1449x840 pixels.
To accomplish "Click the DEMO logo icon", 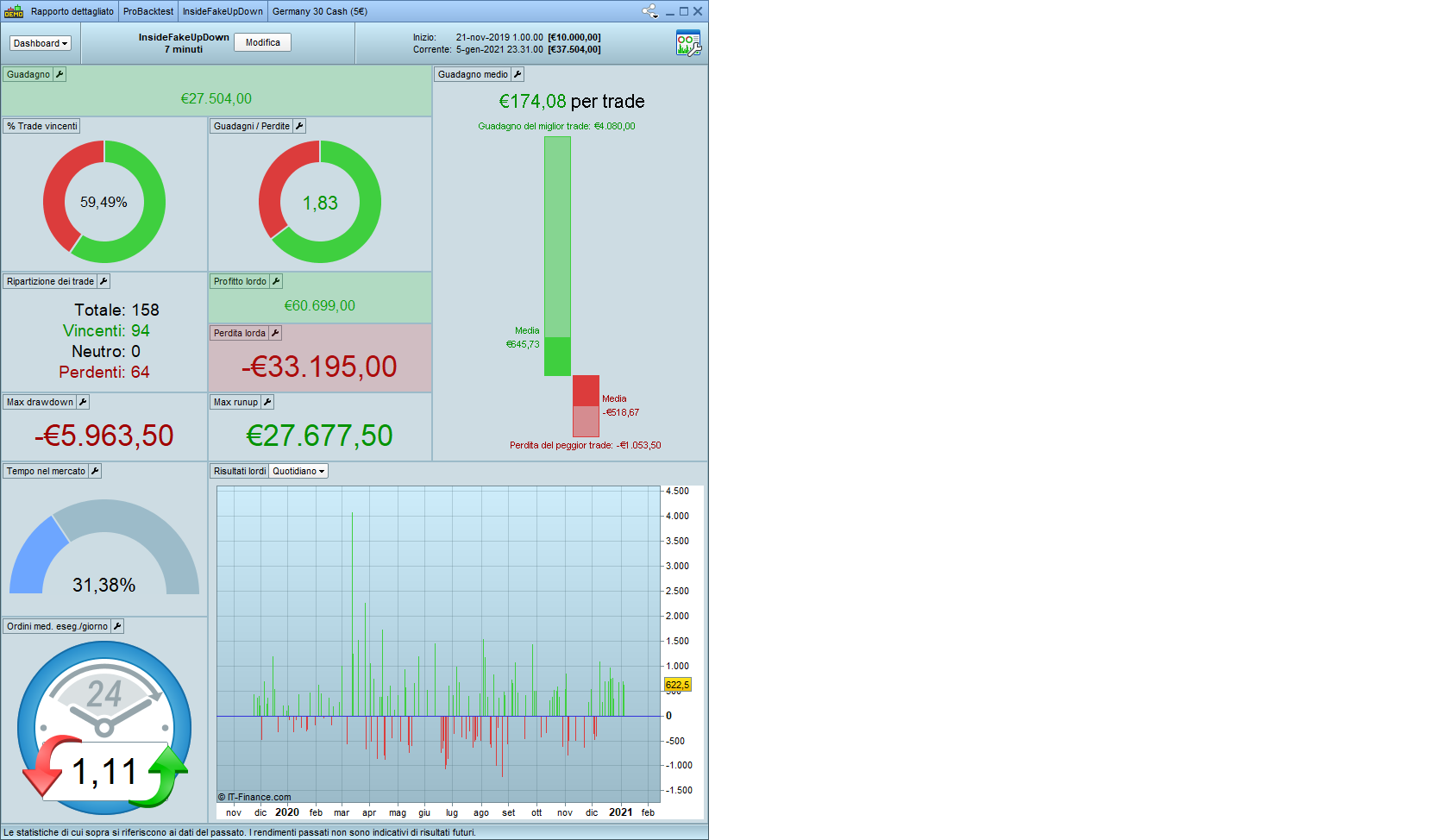I will click(x=14, y=11).
